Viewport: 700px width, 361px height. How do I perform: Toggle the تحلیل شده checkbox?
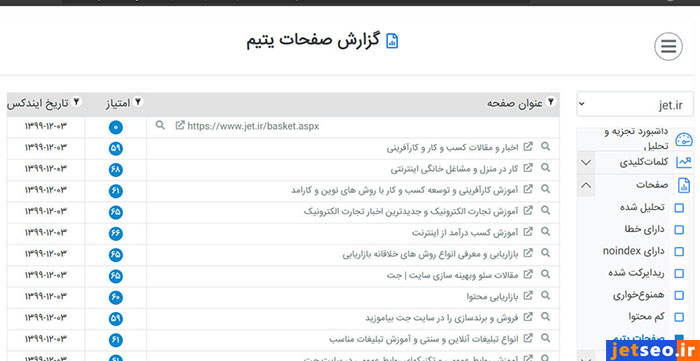[679, 207]
